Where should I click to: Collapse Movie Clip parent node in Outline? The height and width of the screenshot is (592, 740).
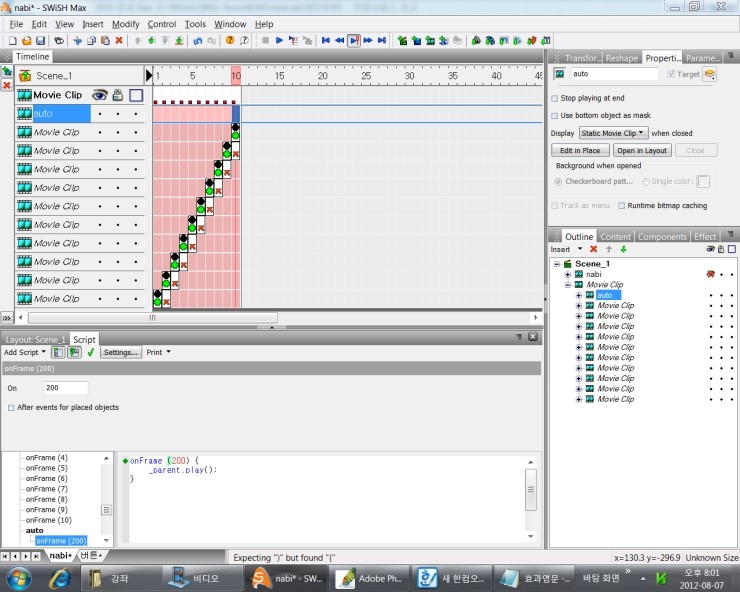(x=568, y=285)
